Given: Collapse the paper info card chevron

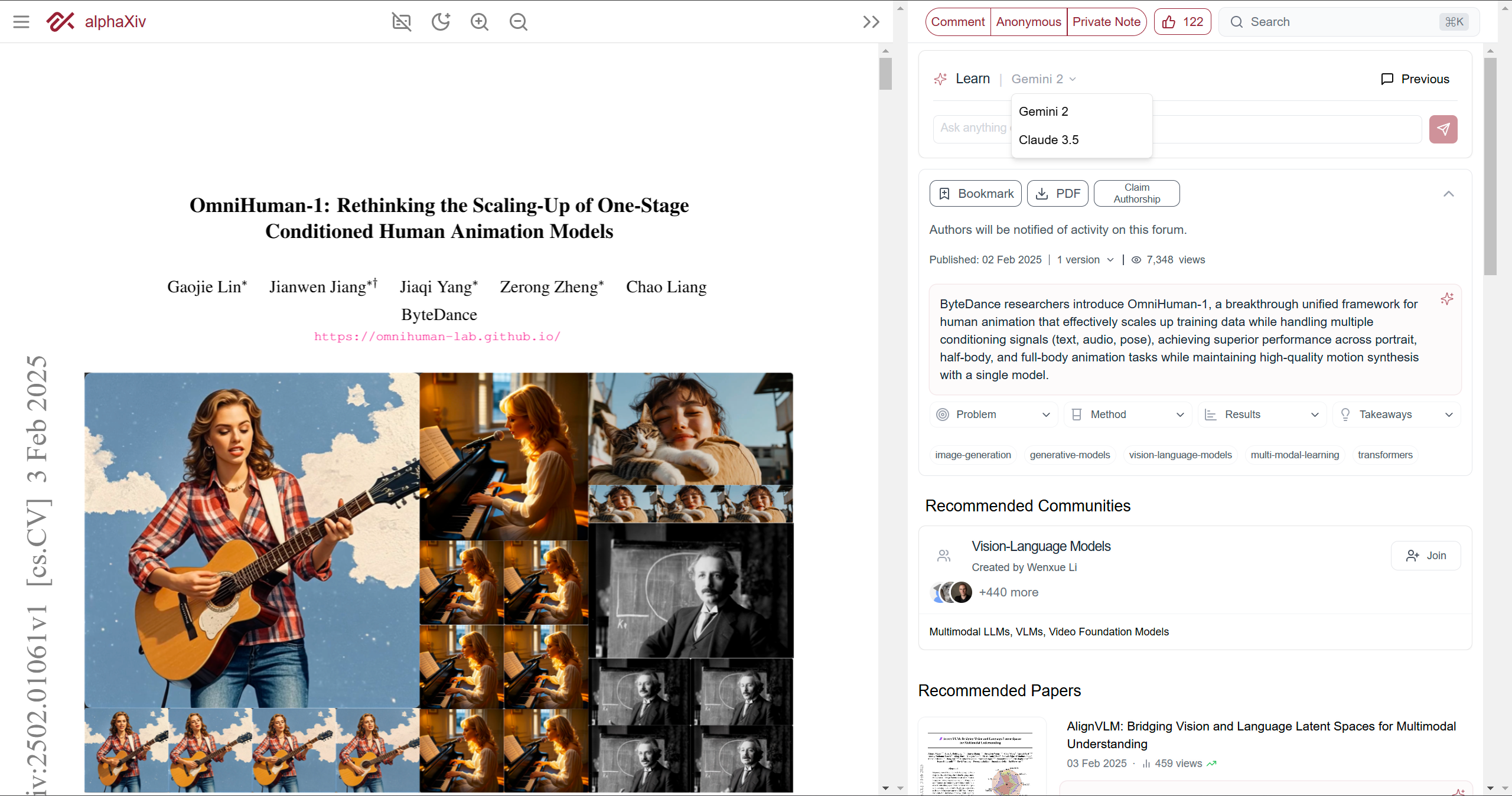Looking at the screenshot, I should pos(1448,194).
